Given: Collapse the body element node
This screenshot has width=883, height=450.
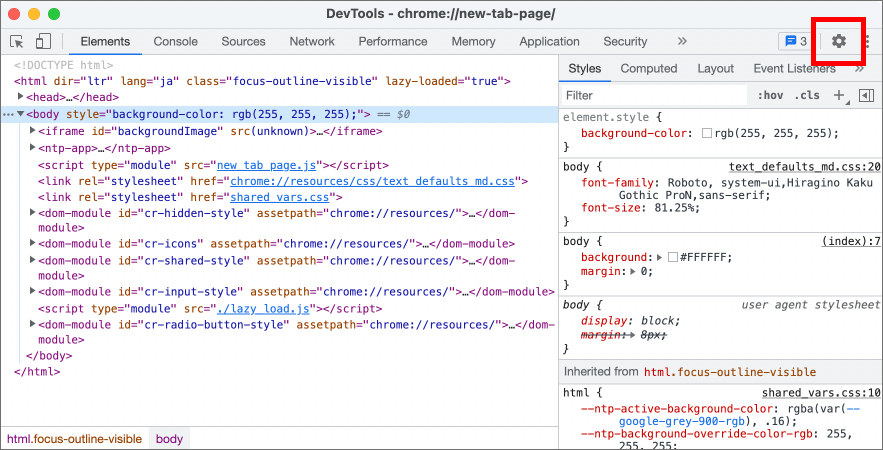Looking at the screenshot, I should point(21,114).
